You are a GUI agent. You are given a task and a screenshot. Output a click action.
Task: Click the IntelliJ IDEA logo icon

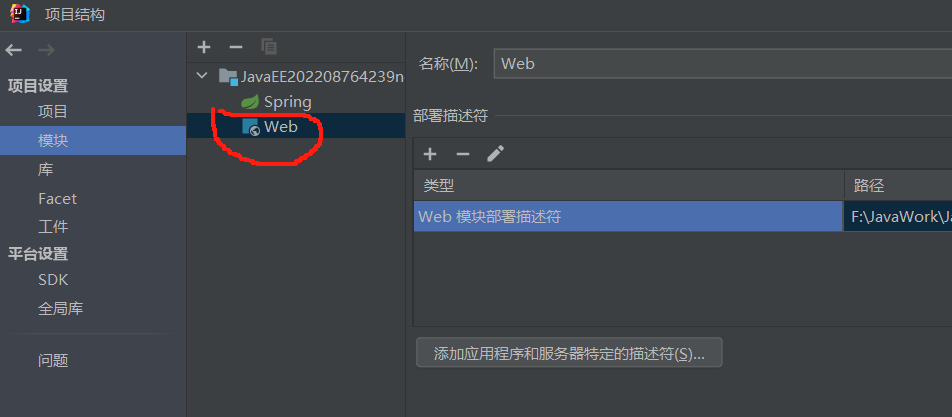tap(20, 13)
